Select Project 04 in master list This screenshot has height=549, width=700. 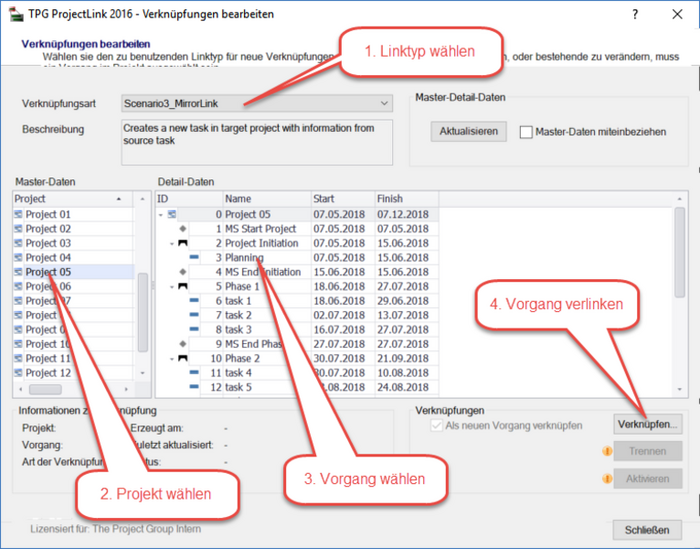[48, 258]
